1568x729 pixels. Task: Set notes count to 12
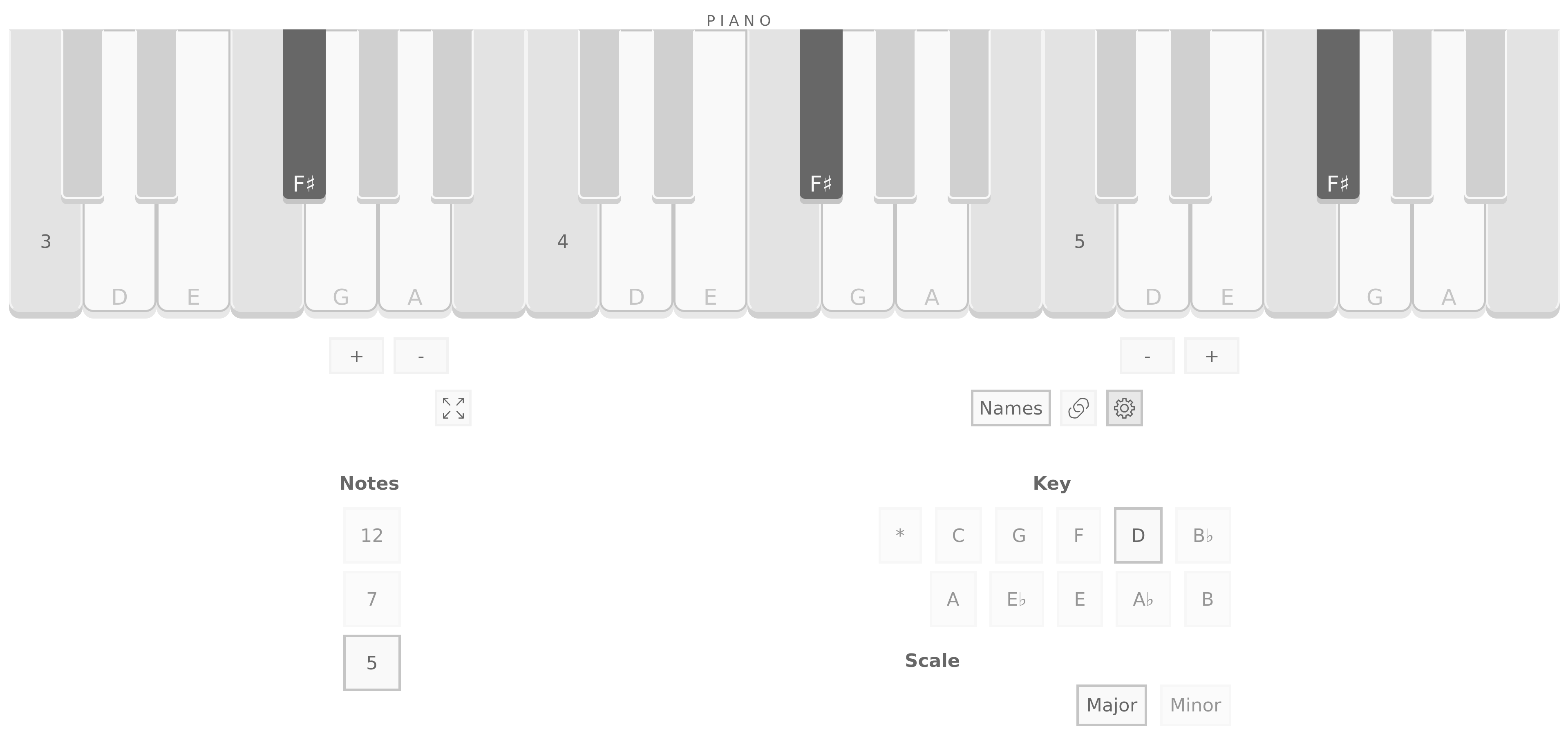pyautogui.click(x=372, y=535)
